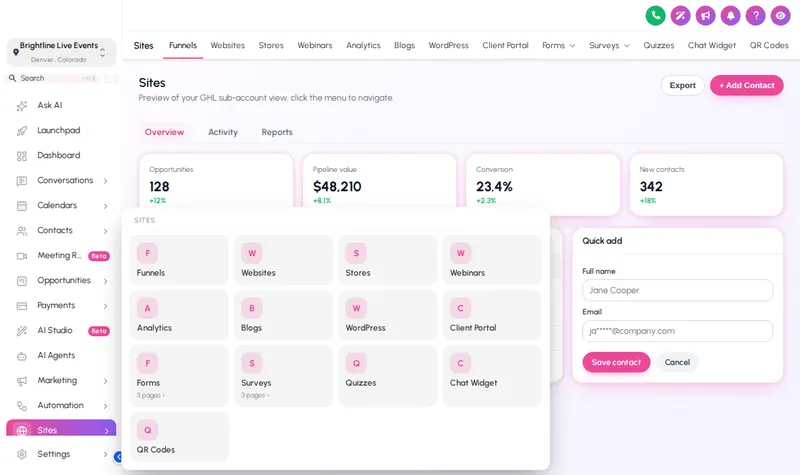The height and width of the screenshot is (475, 800).
Task: Click the AI Agents robot icon
Action: click(x=22, y=356)
